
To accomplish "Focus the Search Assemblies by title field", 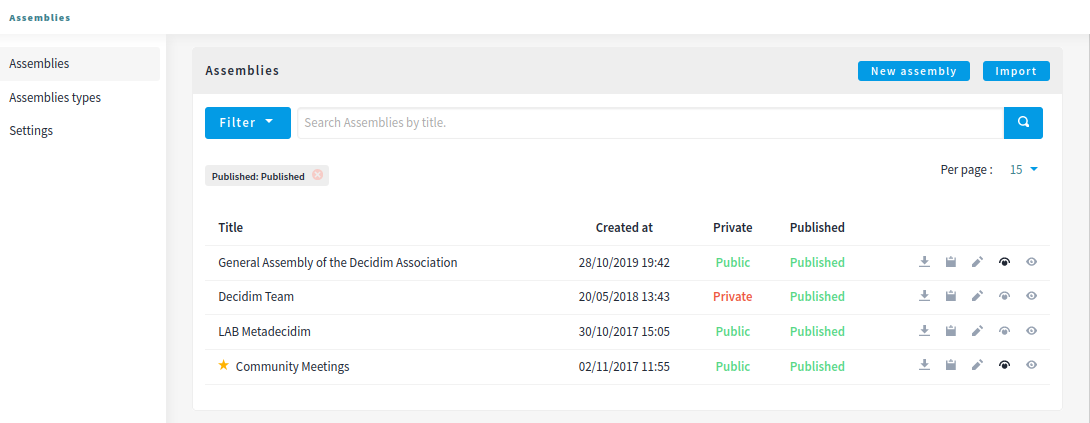I will [650, 123].
